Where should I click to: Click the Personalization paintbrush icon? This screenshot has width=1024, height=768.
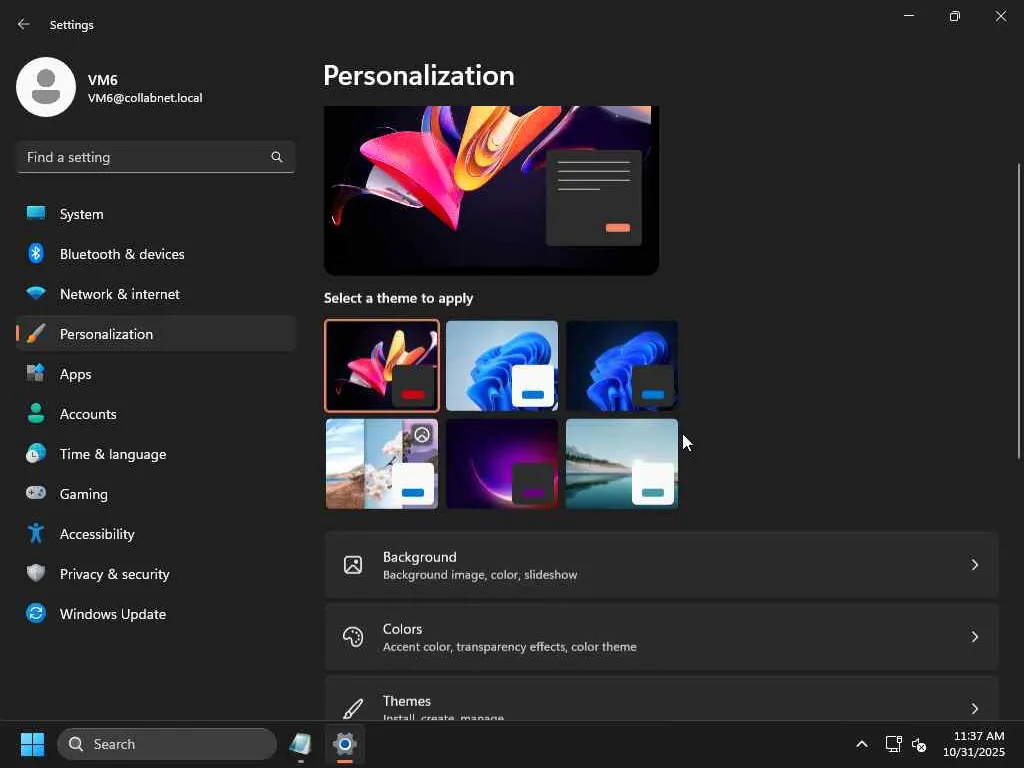click(36, 334)
